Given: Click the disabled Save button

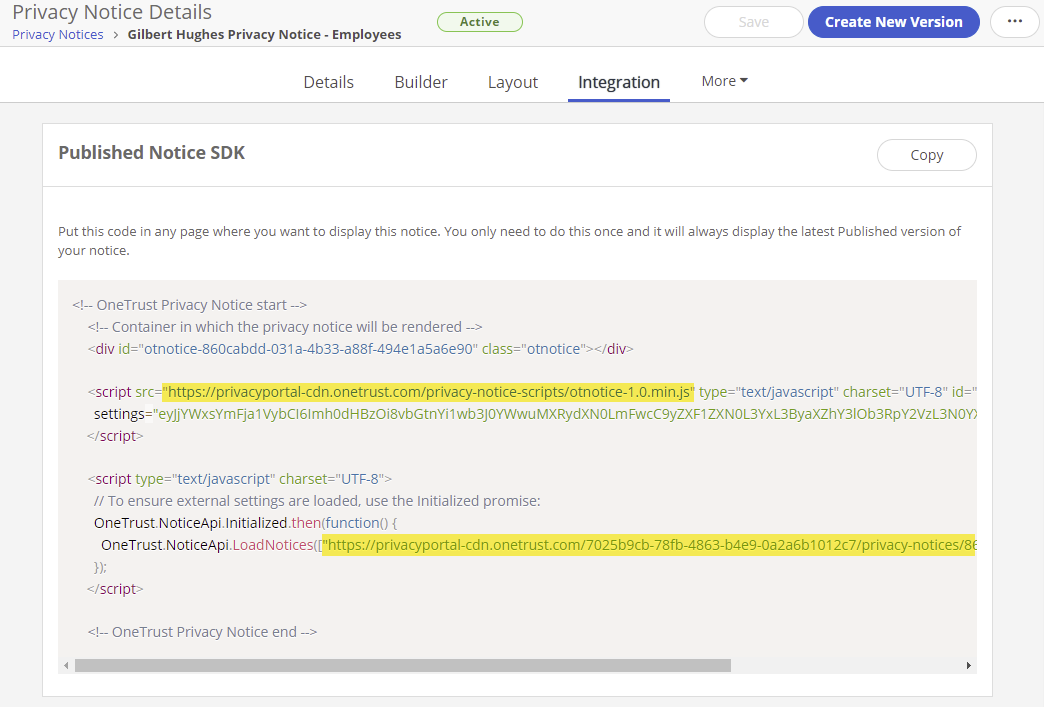Looking at the screenshot, I should (754, 22).
